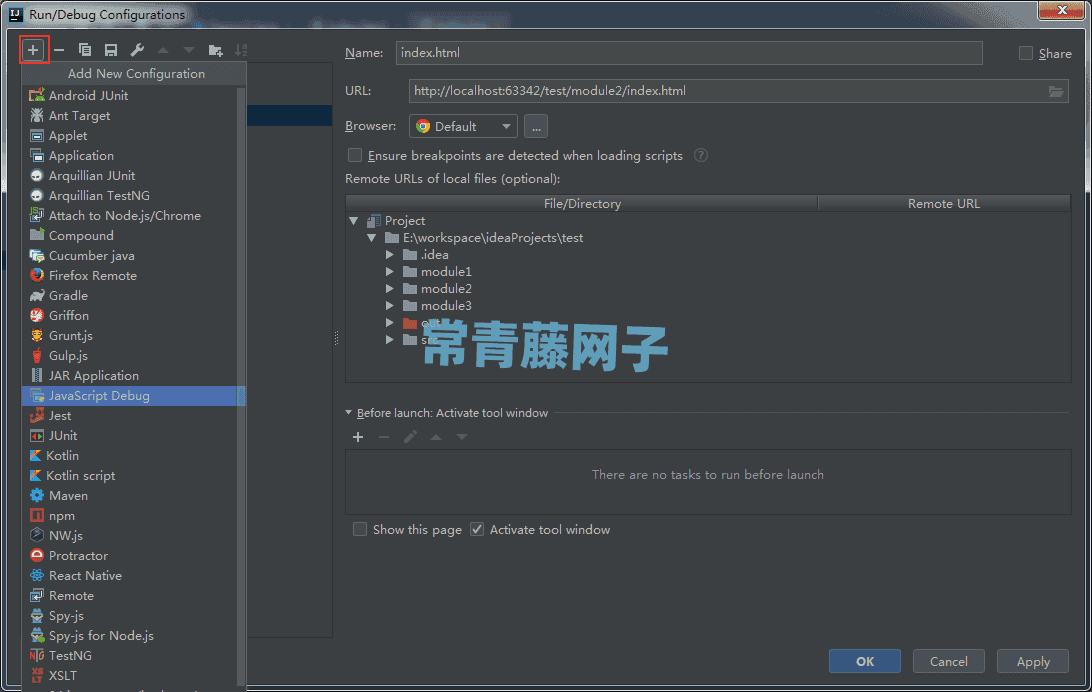Expand the module1 folder
This screenshot has height=692, width=1092.
point(390,272)
